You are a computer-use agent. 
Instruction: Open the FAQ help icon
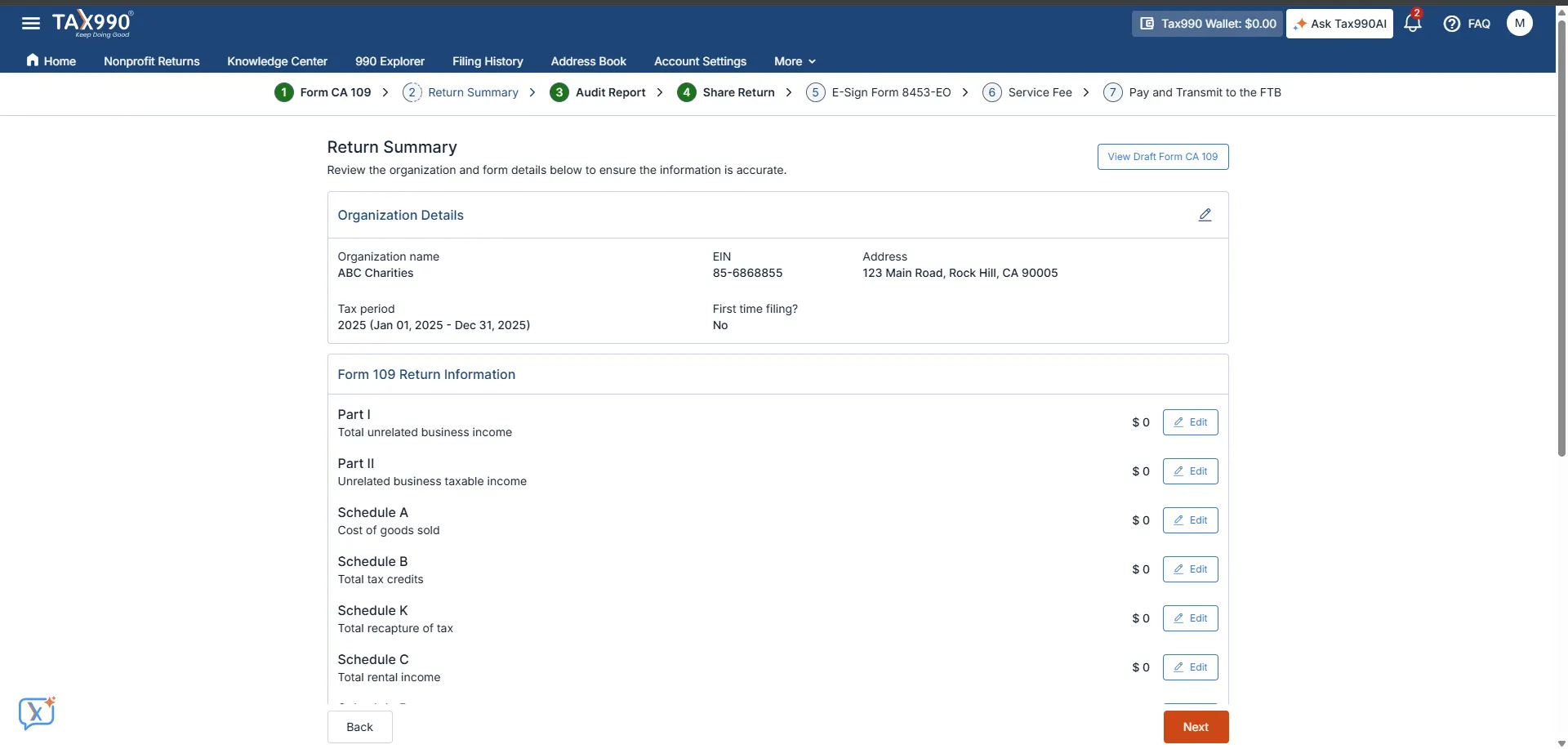pyautogui.click(x=1466, y=23)
